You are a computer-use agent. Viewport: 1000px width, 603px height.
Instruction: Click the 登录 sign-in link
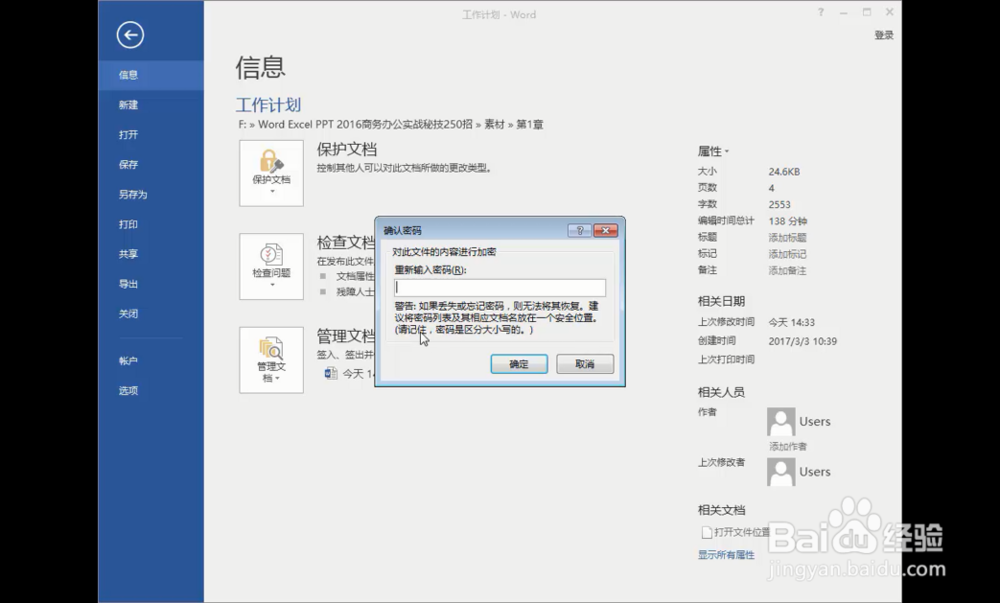pyautogui.click(x=882, y=33)
